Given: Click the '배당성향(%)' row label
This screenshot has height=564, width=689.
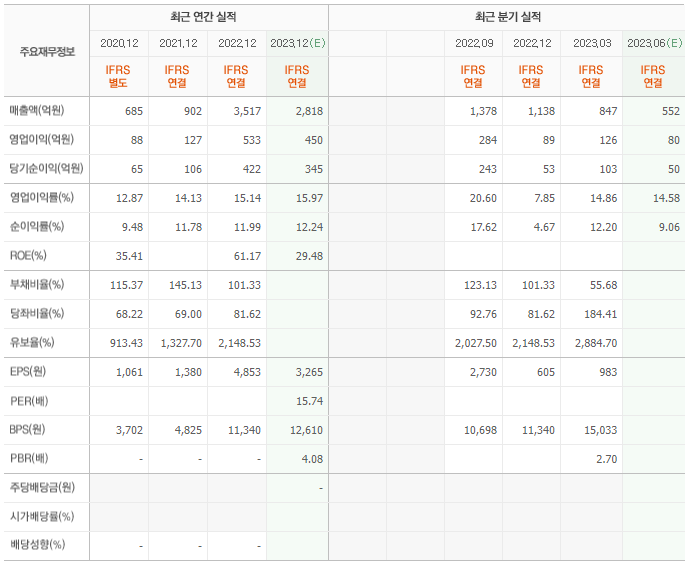Looking at the screenshot, I should pos(37,545).
